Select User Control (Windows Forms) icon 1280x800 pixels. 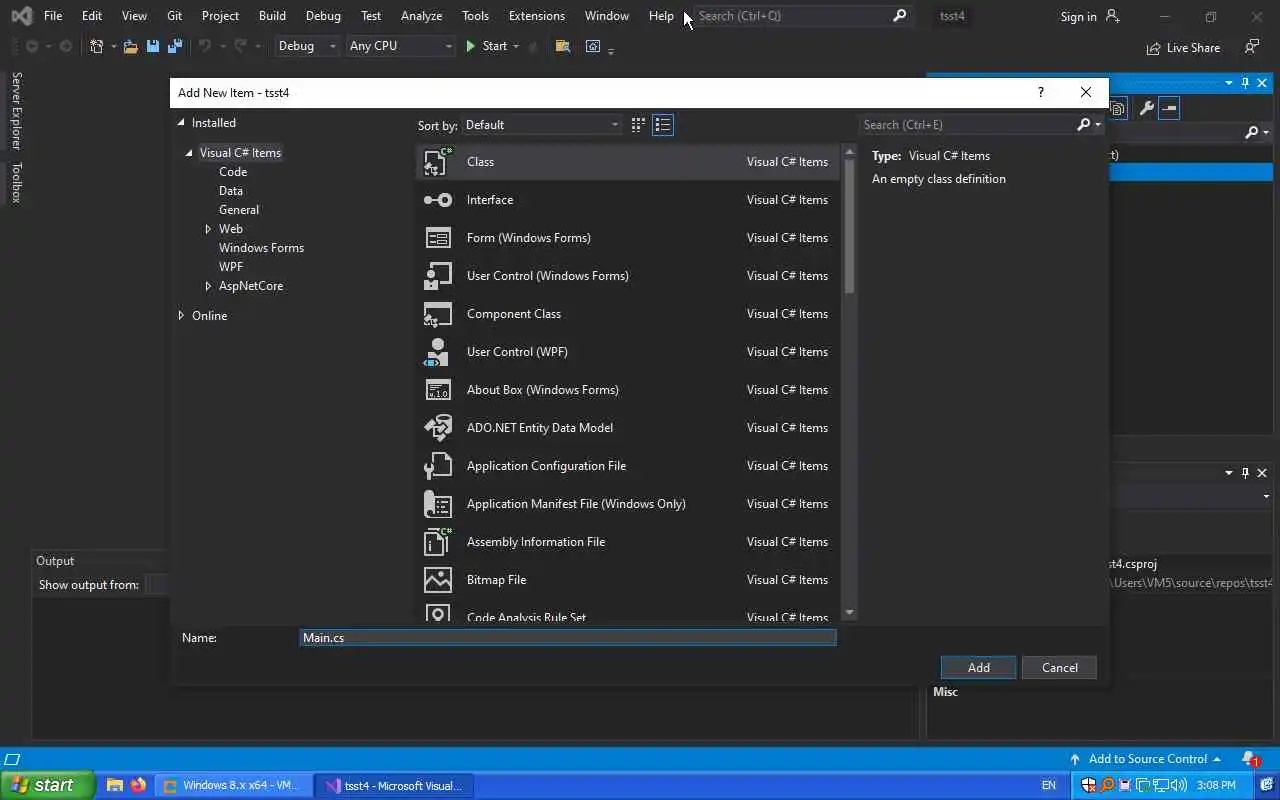coord(438,276)
